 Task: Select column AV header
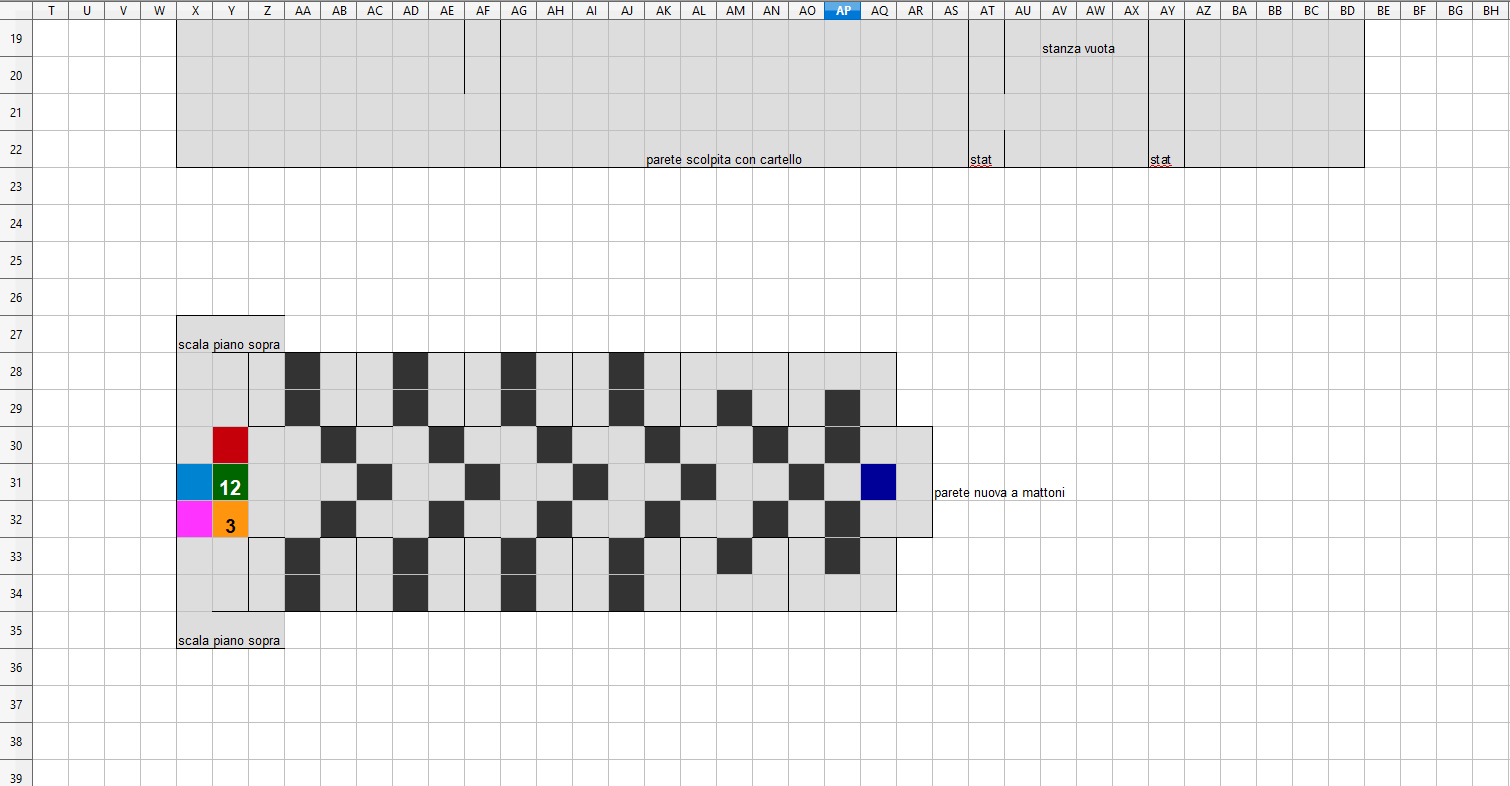pos(1059,10)
